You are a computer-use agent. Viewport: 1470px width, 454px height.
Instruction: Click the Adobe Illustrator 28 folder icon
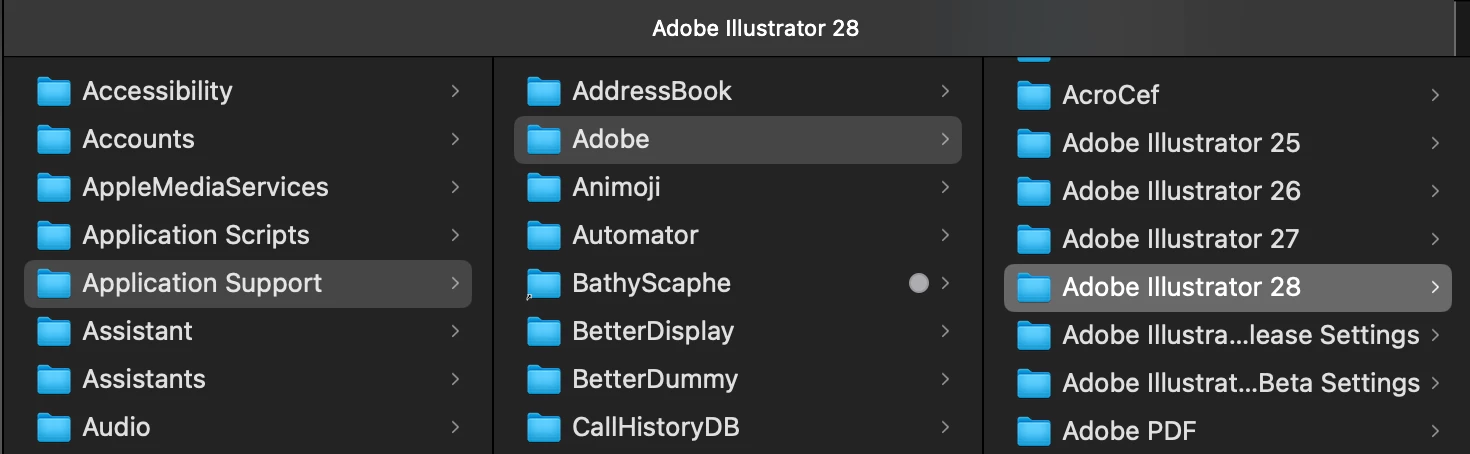[1034, 288]
